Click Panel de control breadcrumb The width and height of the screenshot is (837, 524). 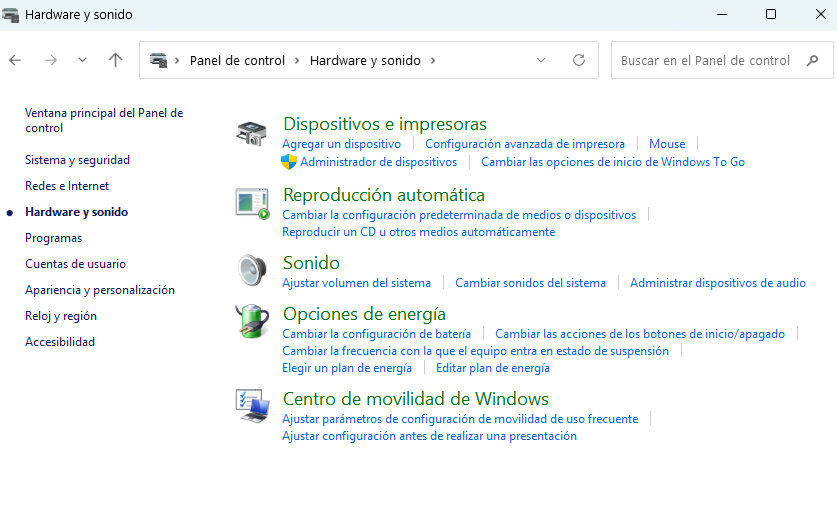tap(238, 60)
